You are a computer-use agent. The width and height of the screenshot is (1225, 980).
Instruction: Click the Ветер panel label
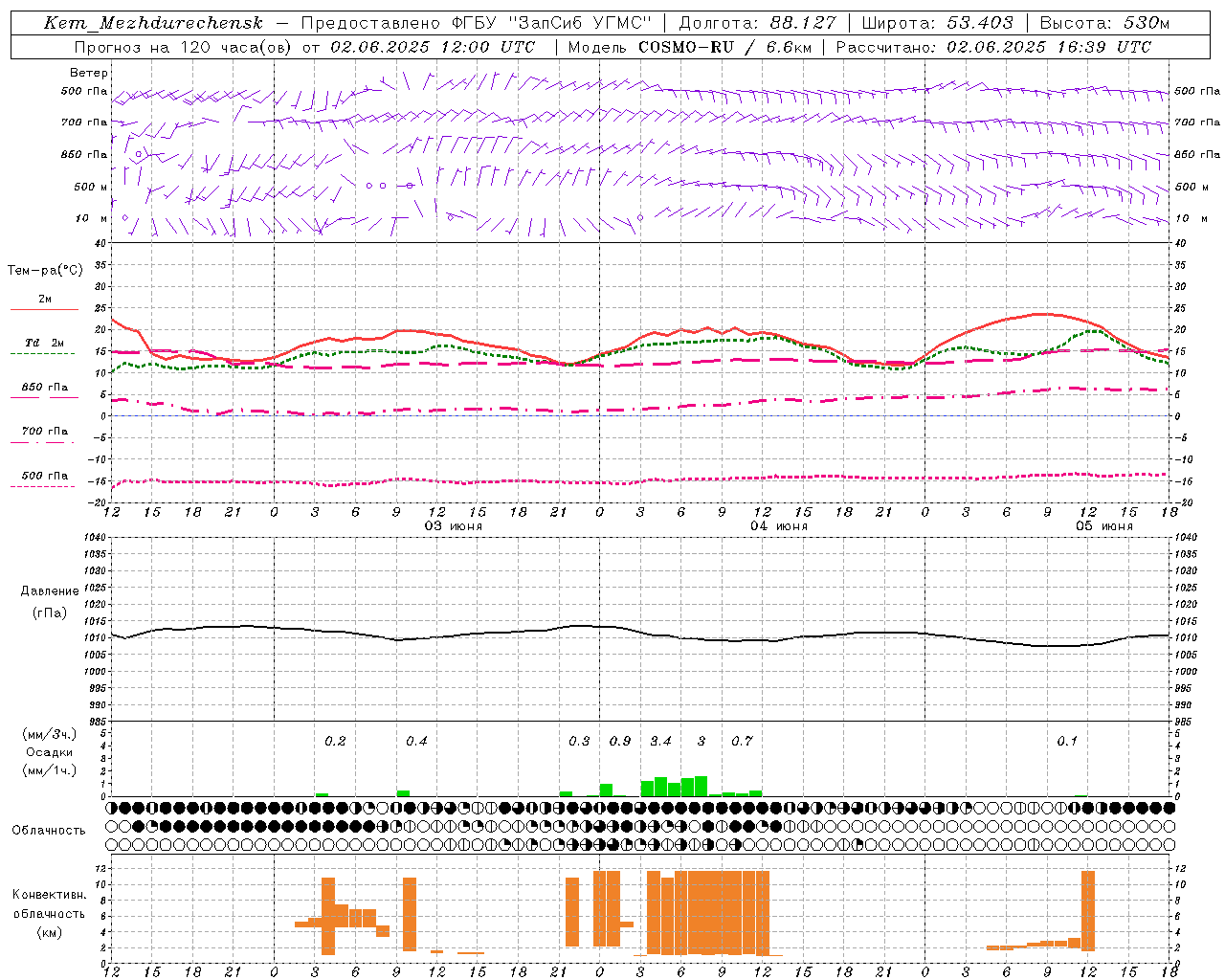(x=89, y=73)
